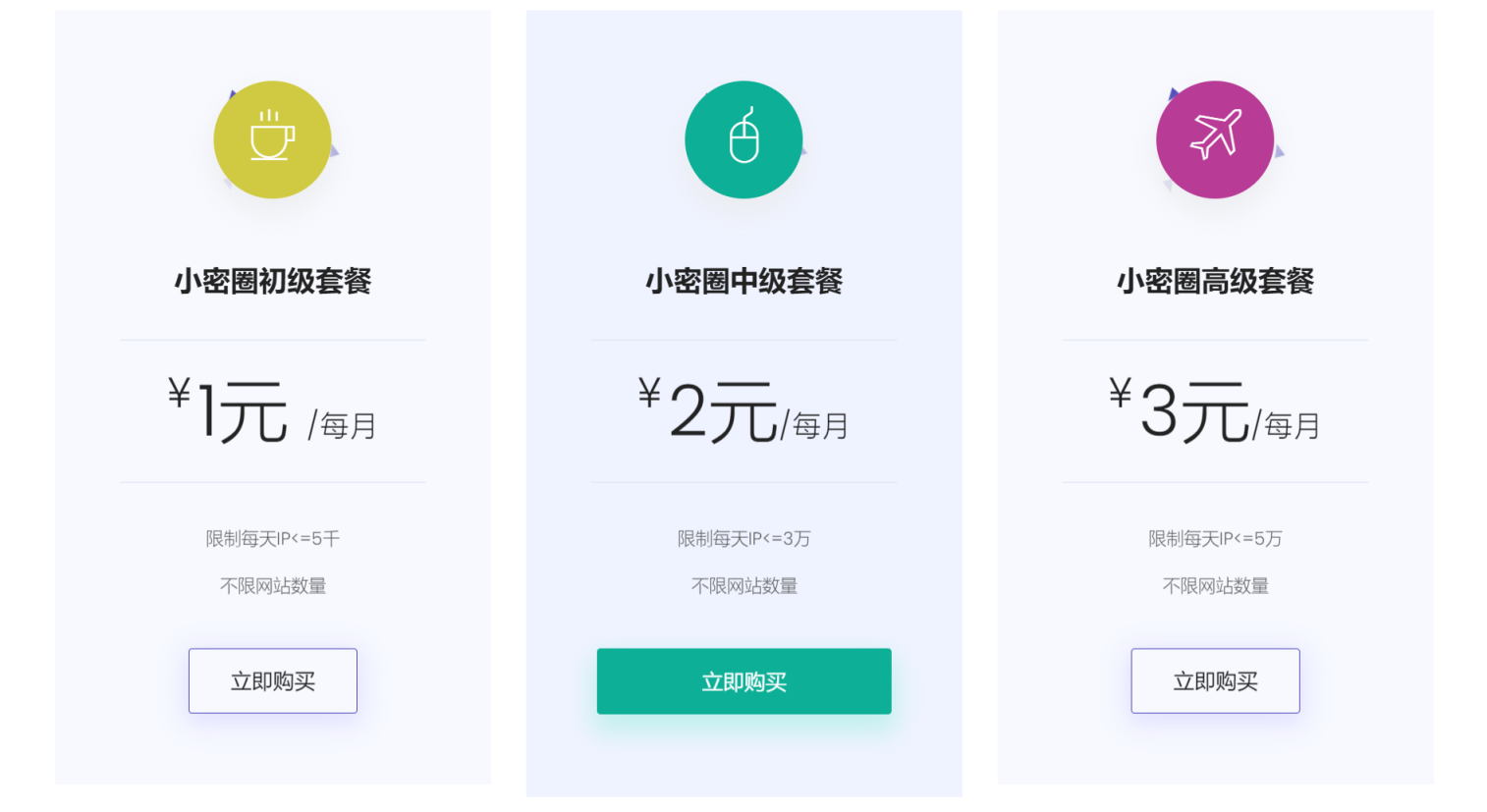
Task: Click the ¥2元 price amount
Action: point(707,410)
